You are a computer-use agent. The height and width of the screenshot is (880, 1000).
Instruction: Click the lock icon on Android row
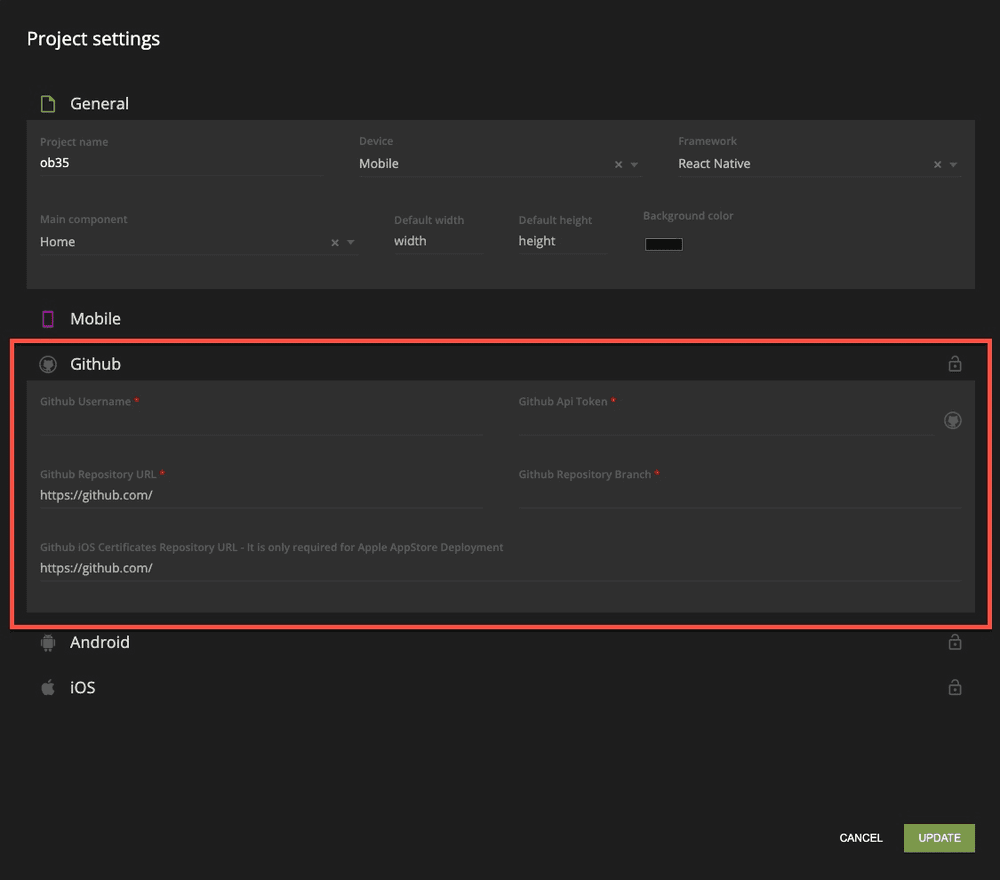[955, 642]
